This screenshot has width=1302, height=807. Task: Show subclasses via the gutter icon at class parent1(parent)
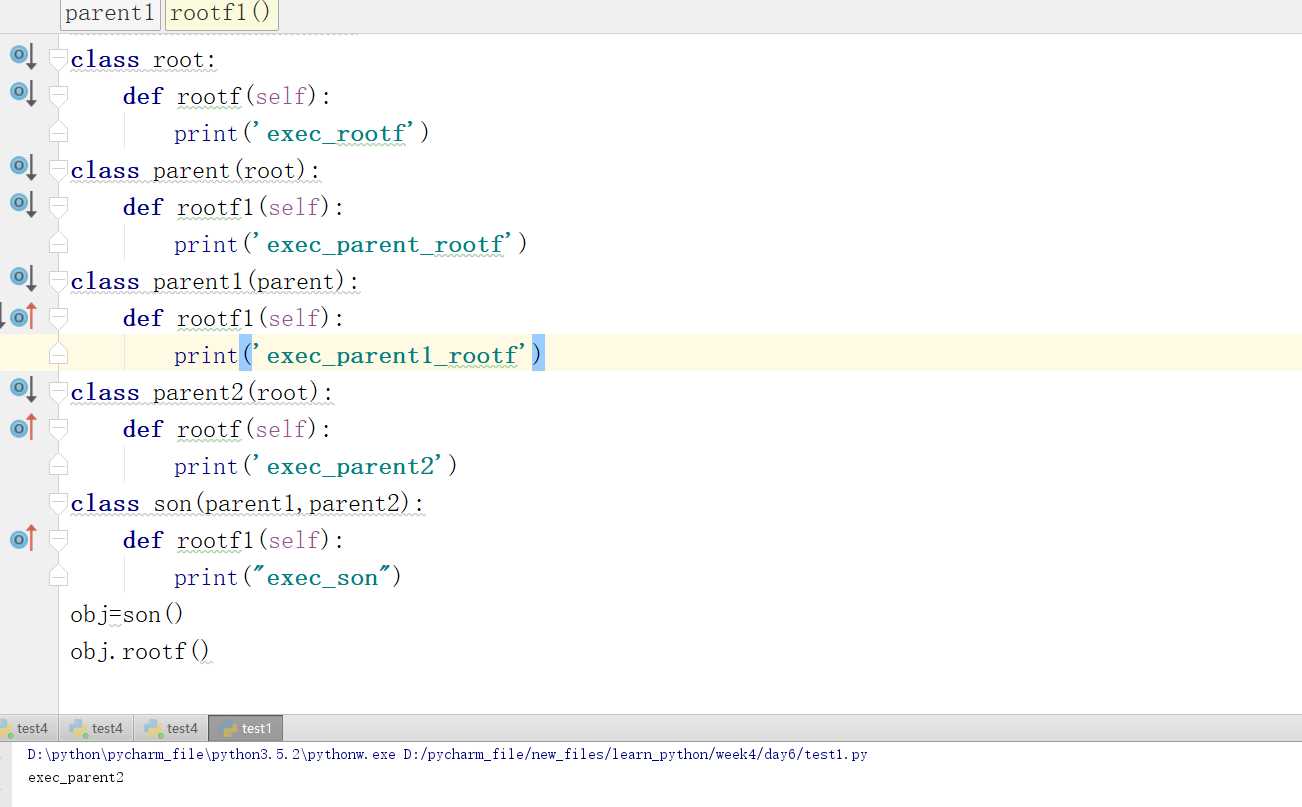[23, 278]
